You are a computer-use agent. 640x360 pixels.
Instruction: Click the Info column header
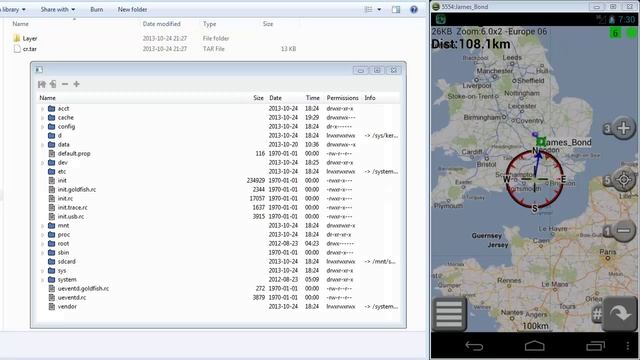(370, 98)
